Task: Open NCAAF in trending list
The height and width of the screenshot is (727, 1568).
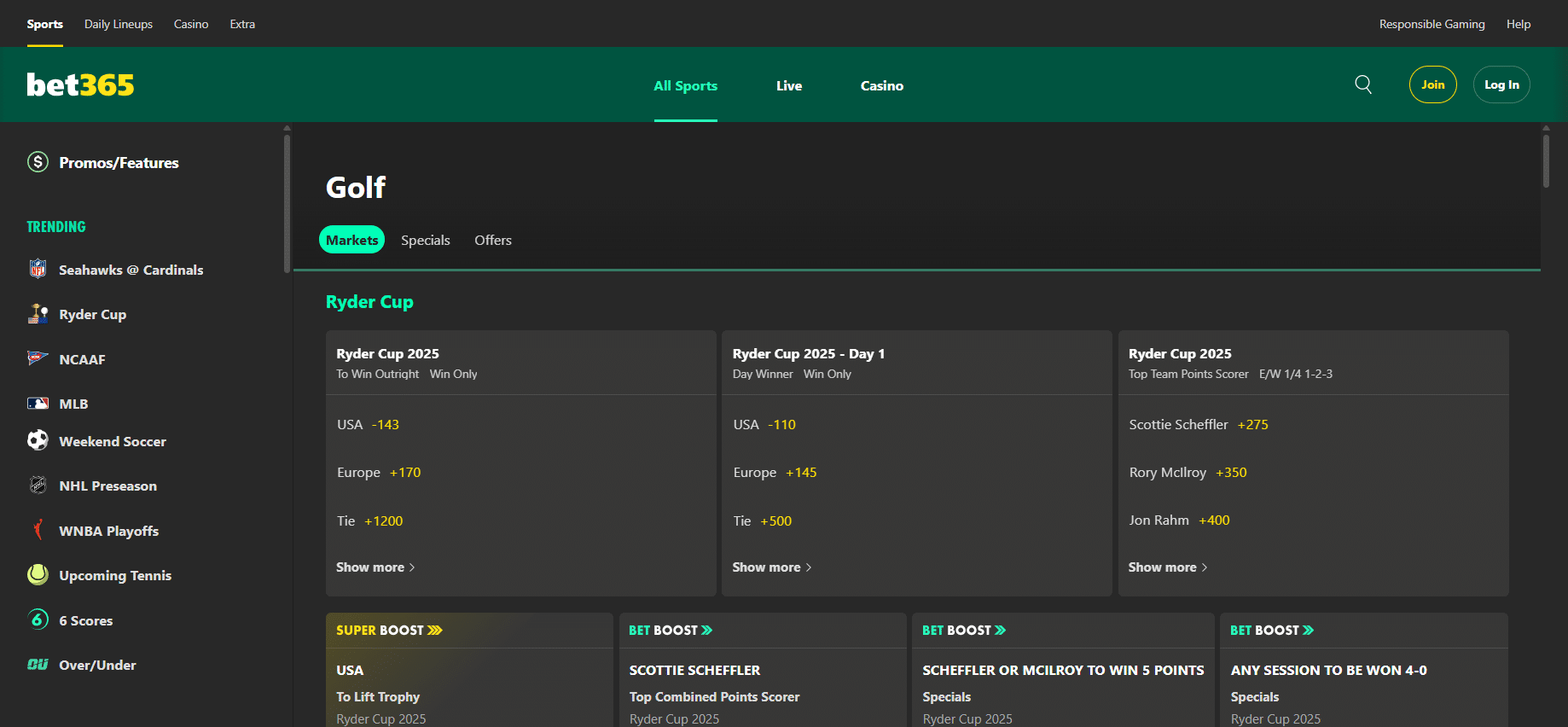Action: (83, 359)
